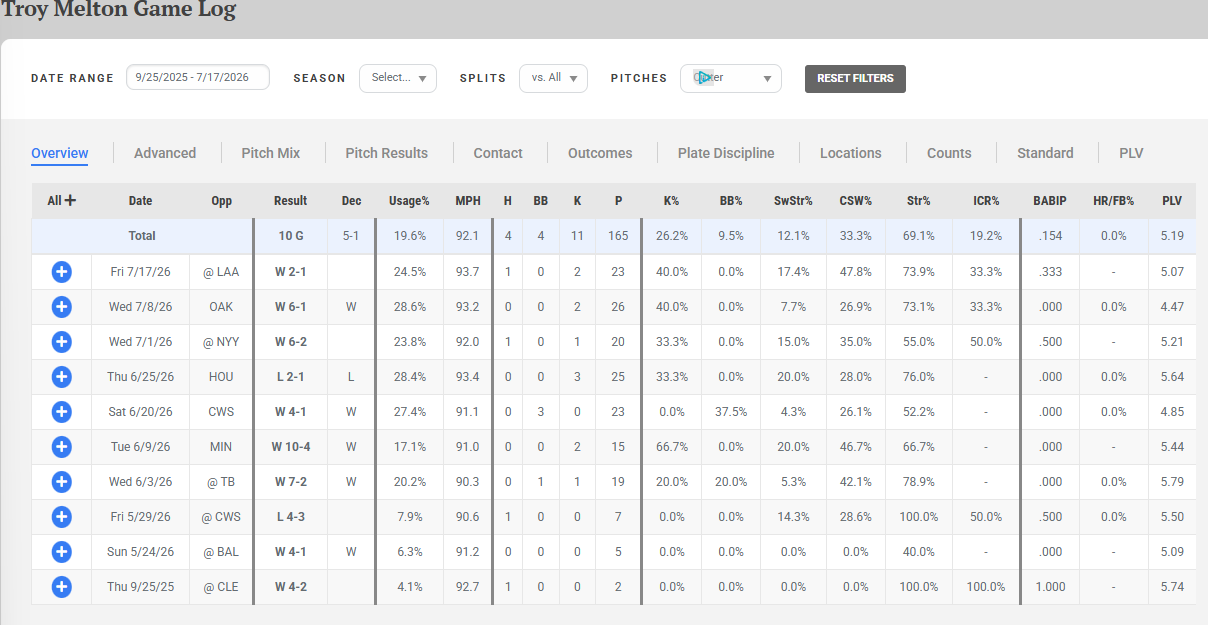Open the Pitches dropdown
Screen dimensions: 1208x625
click(731, 78)
